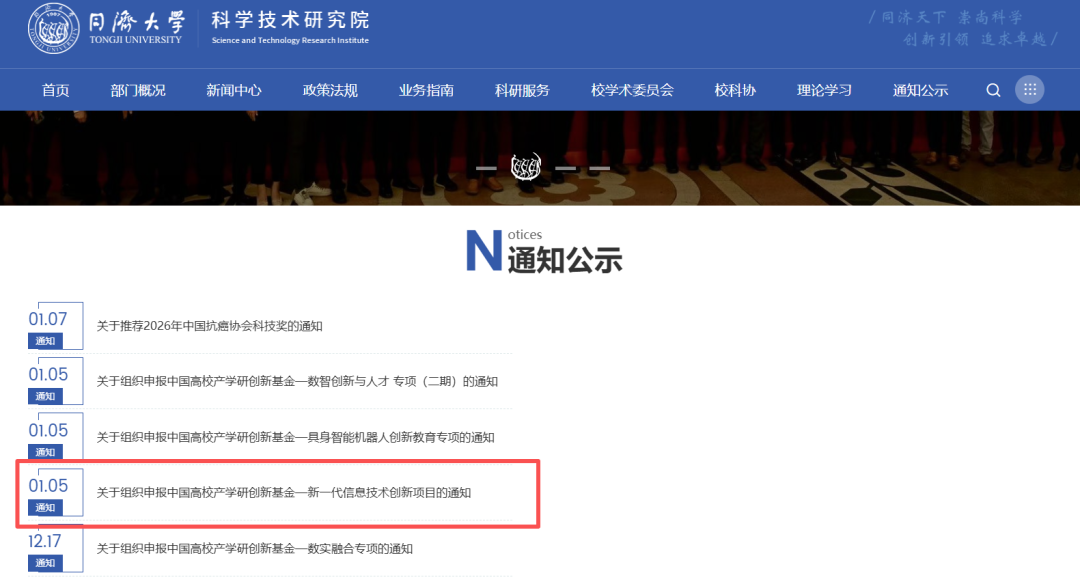Open the site search
This screenshot has width=1080, height=584.
[993, 89]
